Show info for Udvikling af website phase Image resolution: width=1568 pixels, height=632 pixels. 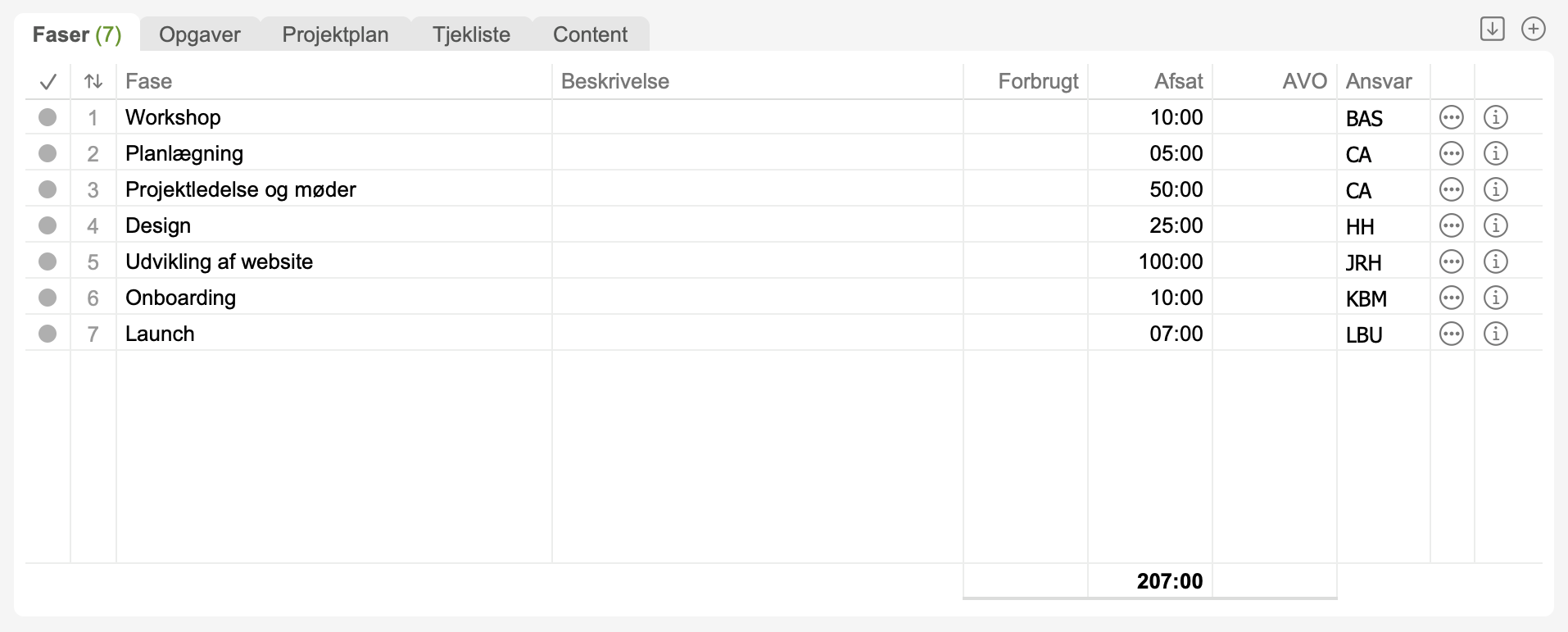pyautogui.click(x=1495, y=262)
